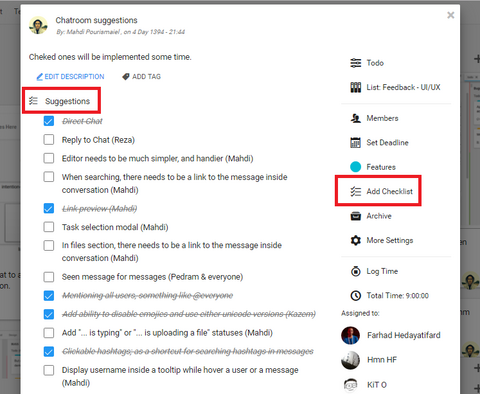
Task: Check the In files section item
Action: 49,245
